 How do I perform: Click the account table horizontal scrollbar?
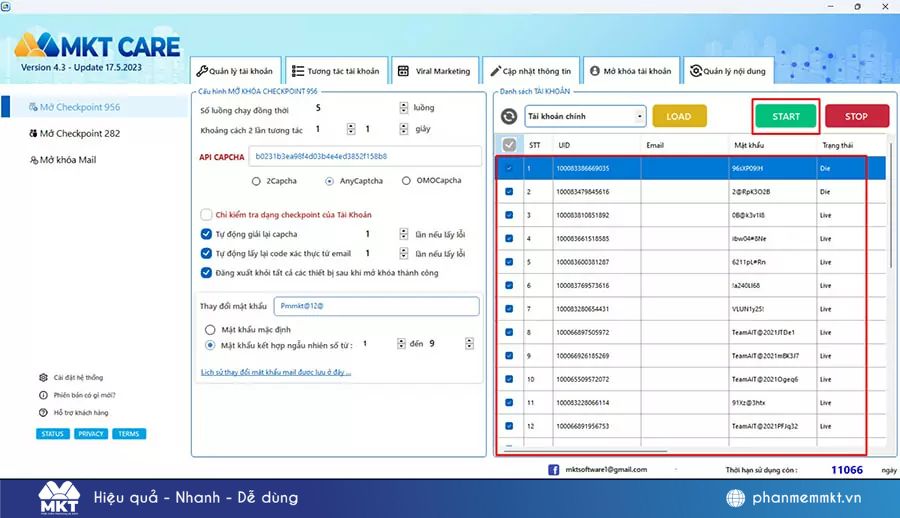click(x=584, y=451)
